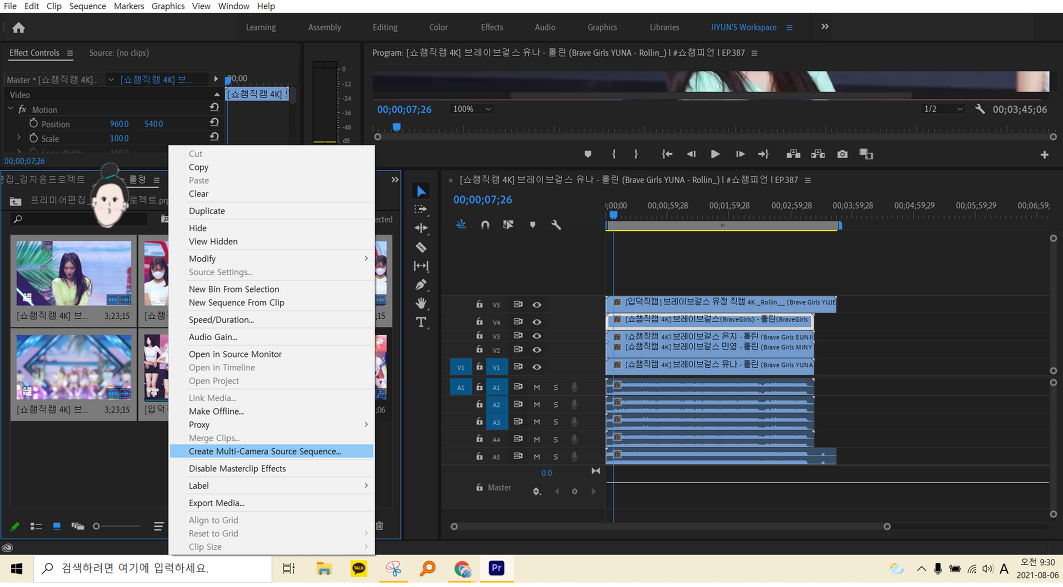Select the Selection (arrow) tool
The height and width of the screenshot is (587, 1063).
tap(421, 191)
